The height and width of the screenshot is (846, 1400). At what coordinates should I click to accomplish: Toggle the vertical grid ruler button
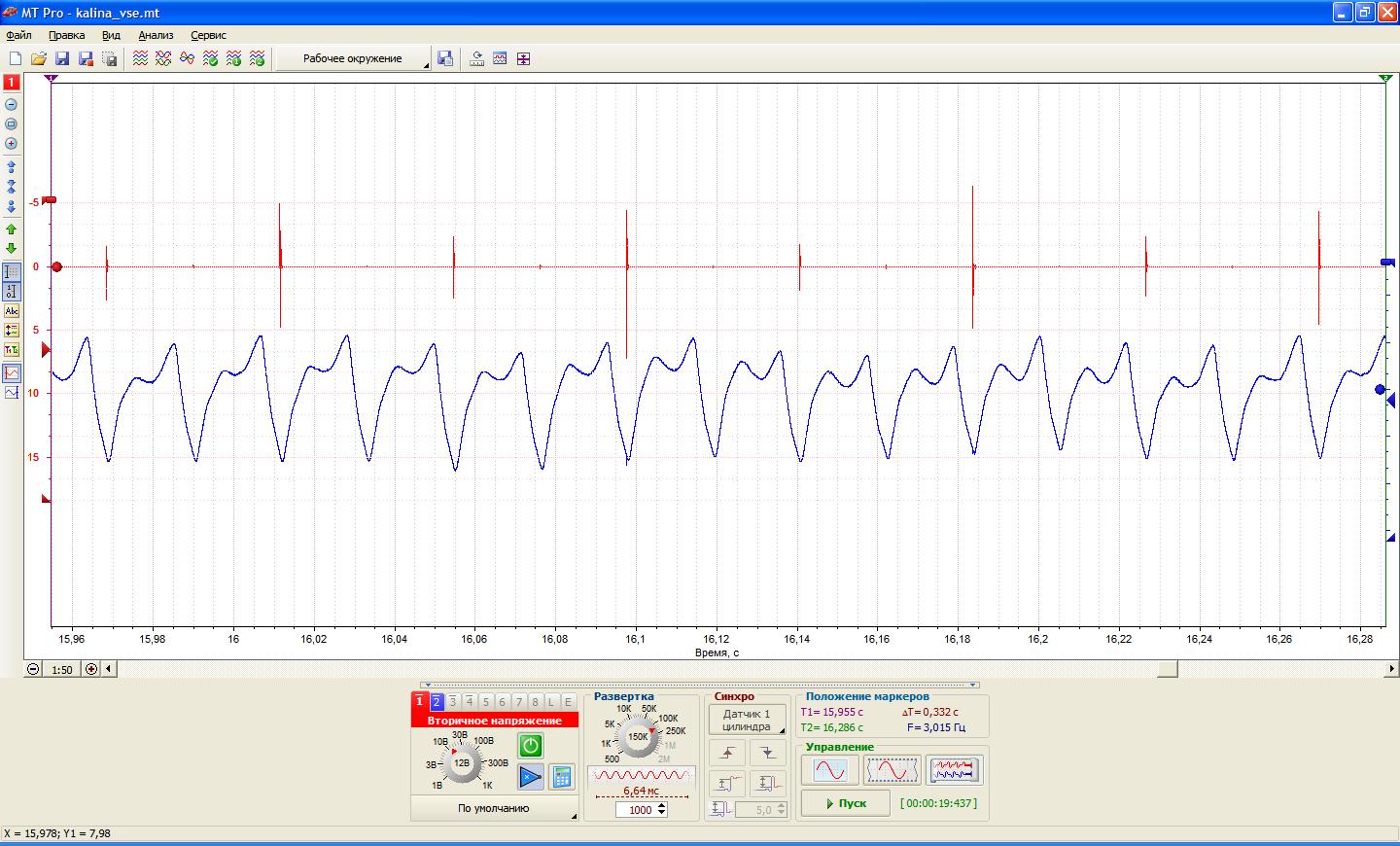12,272
